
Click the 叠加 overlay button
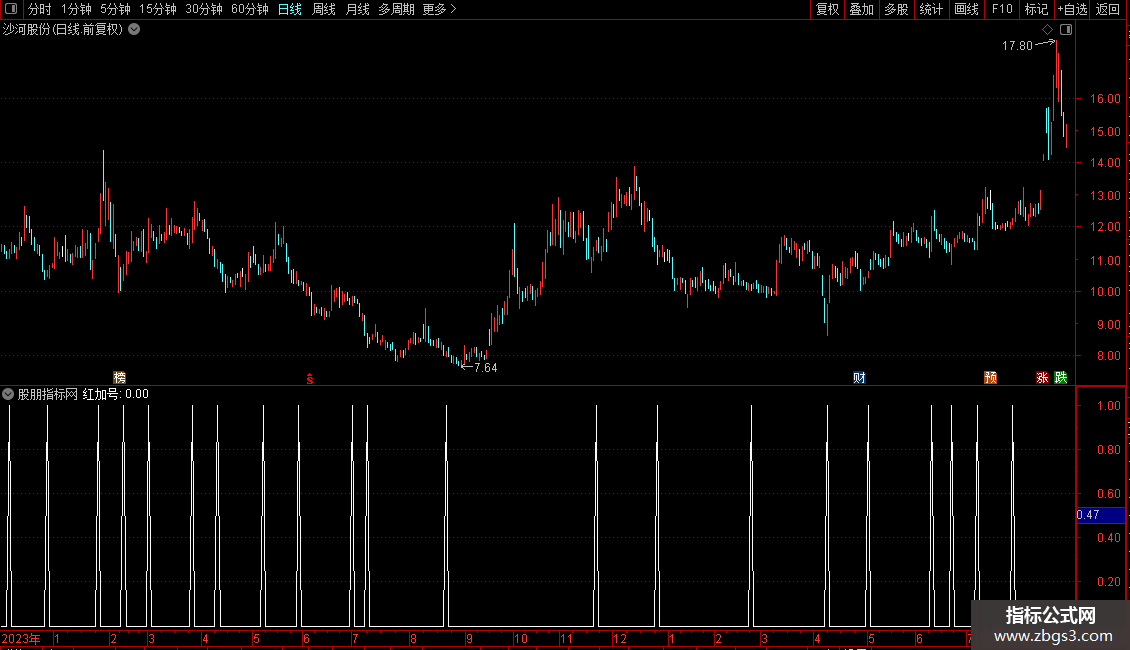click(861, 9)
